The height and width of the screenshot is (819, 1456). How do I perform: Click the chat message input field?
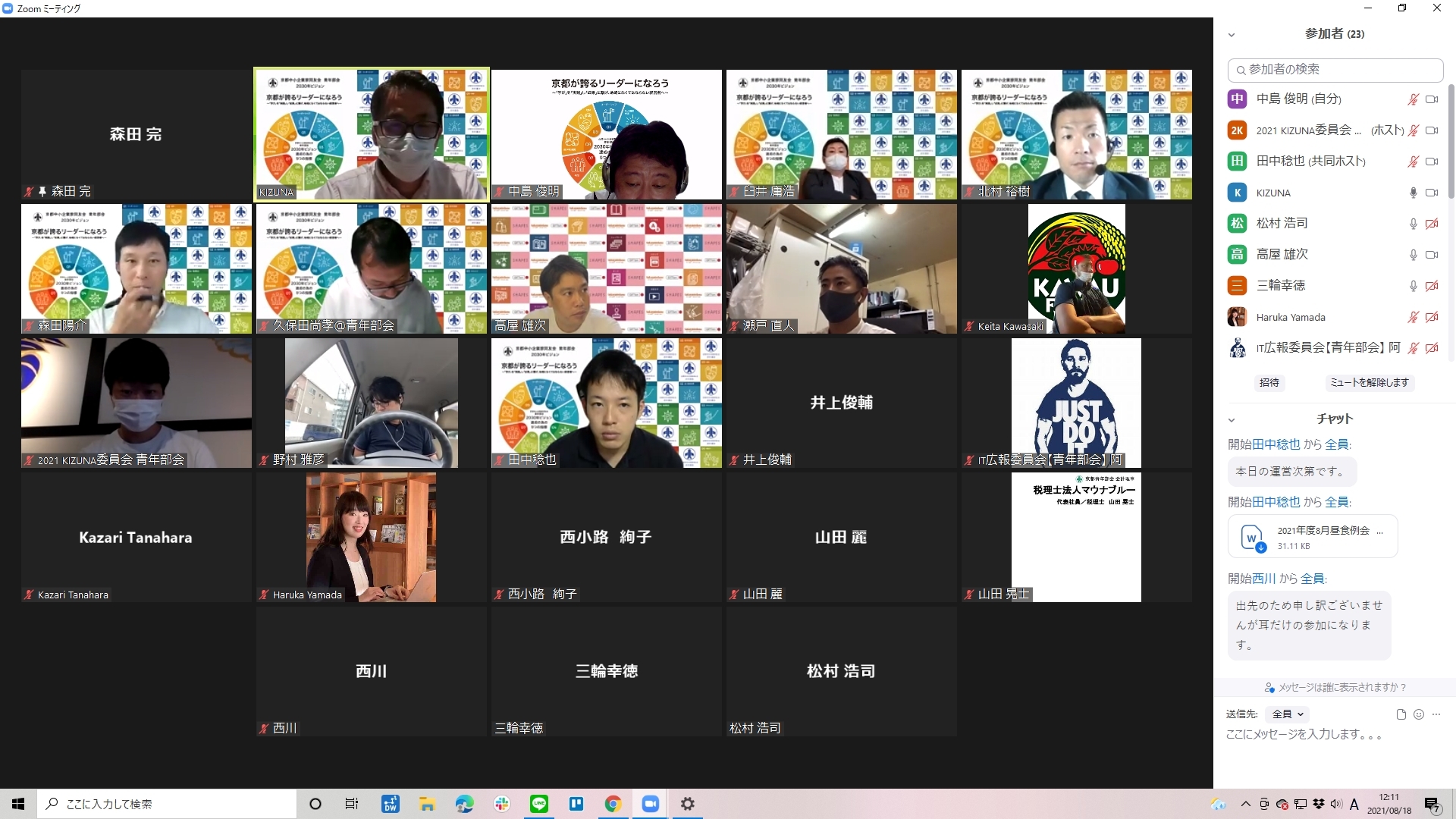(1333, 735)
